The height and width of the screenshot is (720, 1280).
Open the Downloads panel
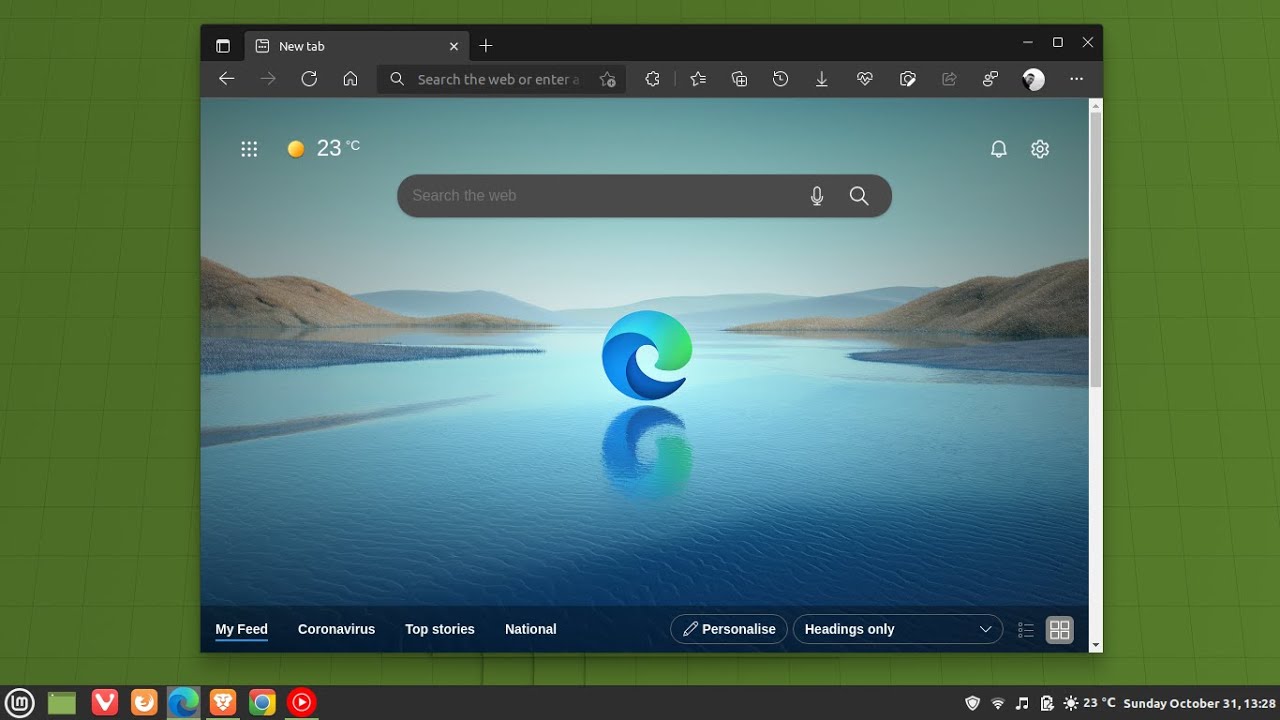[x=822, y=79]
